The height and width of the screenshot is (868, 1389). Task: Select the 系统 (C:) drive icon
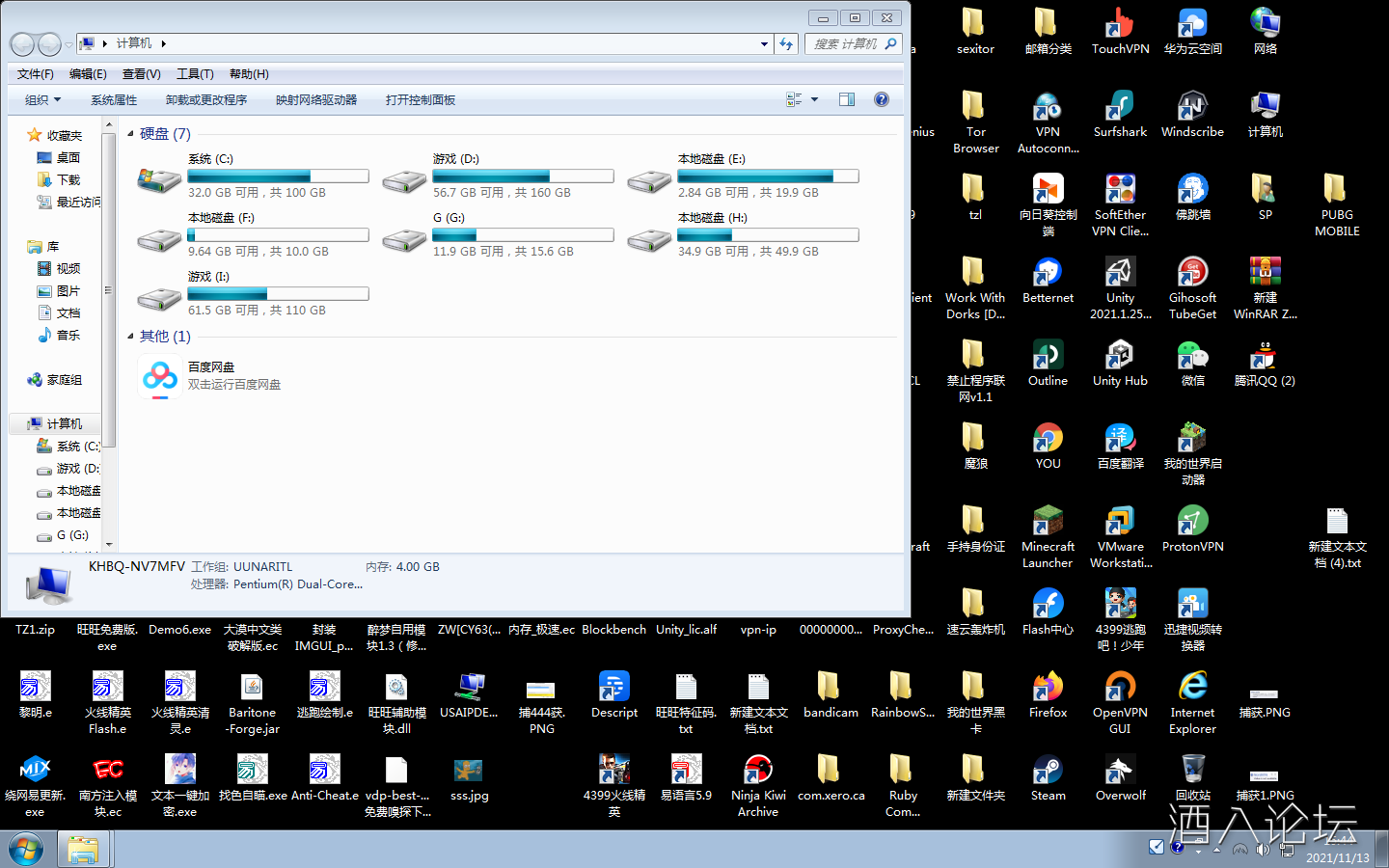159,179
